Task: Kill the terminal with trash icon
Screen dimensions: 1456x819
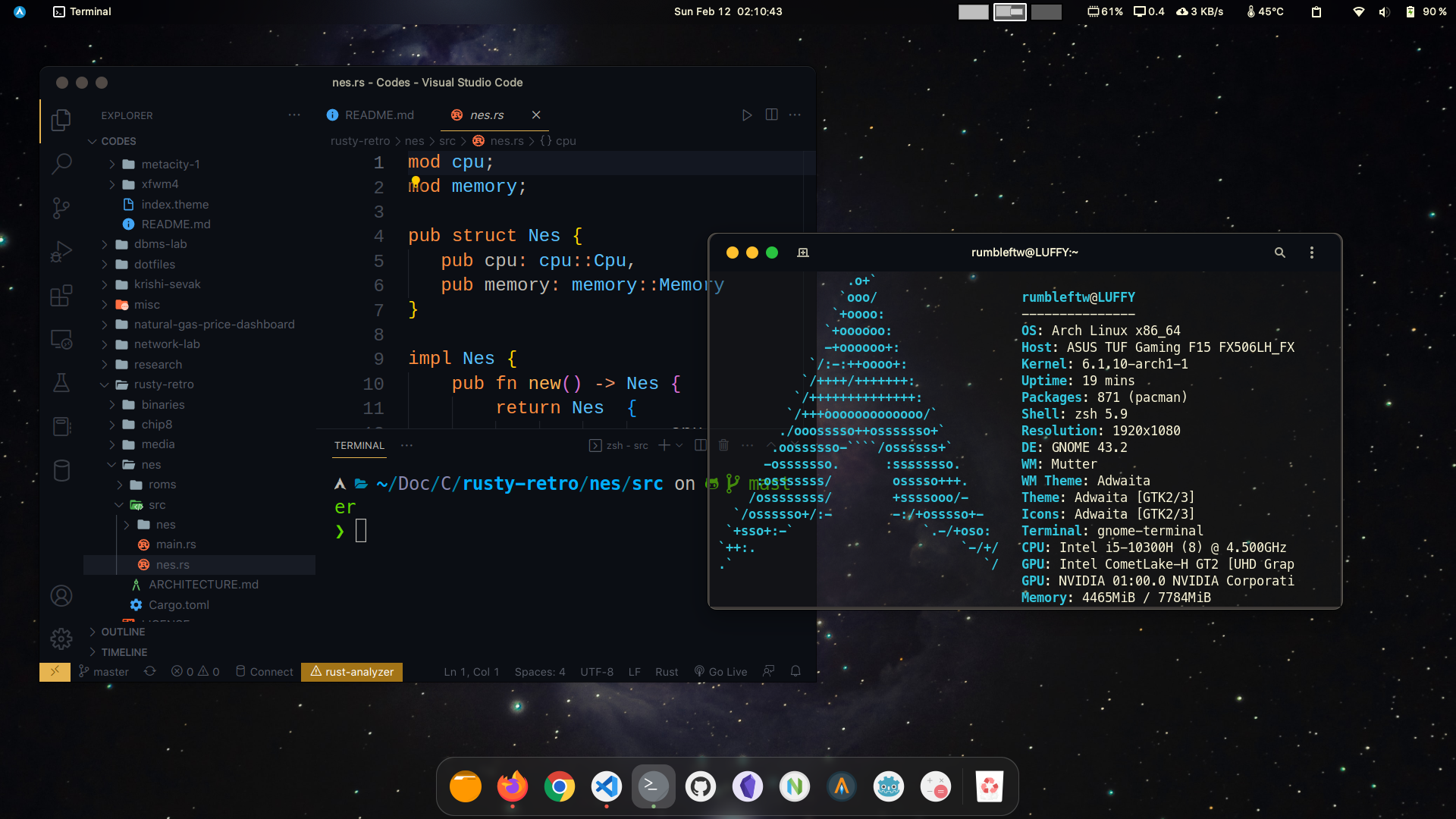Action: tap(723, 445)
